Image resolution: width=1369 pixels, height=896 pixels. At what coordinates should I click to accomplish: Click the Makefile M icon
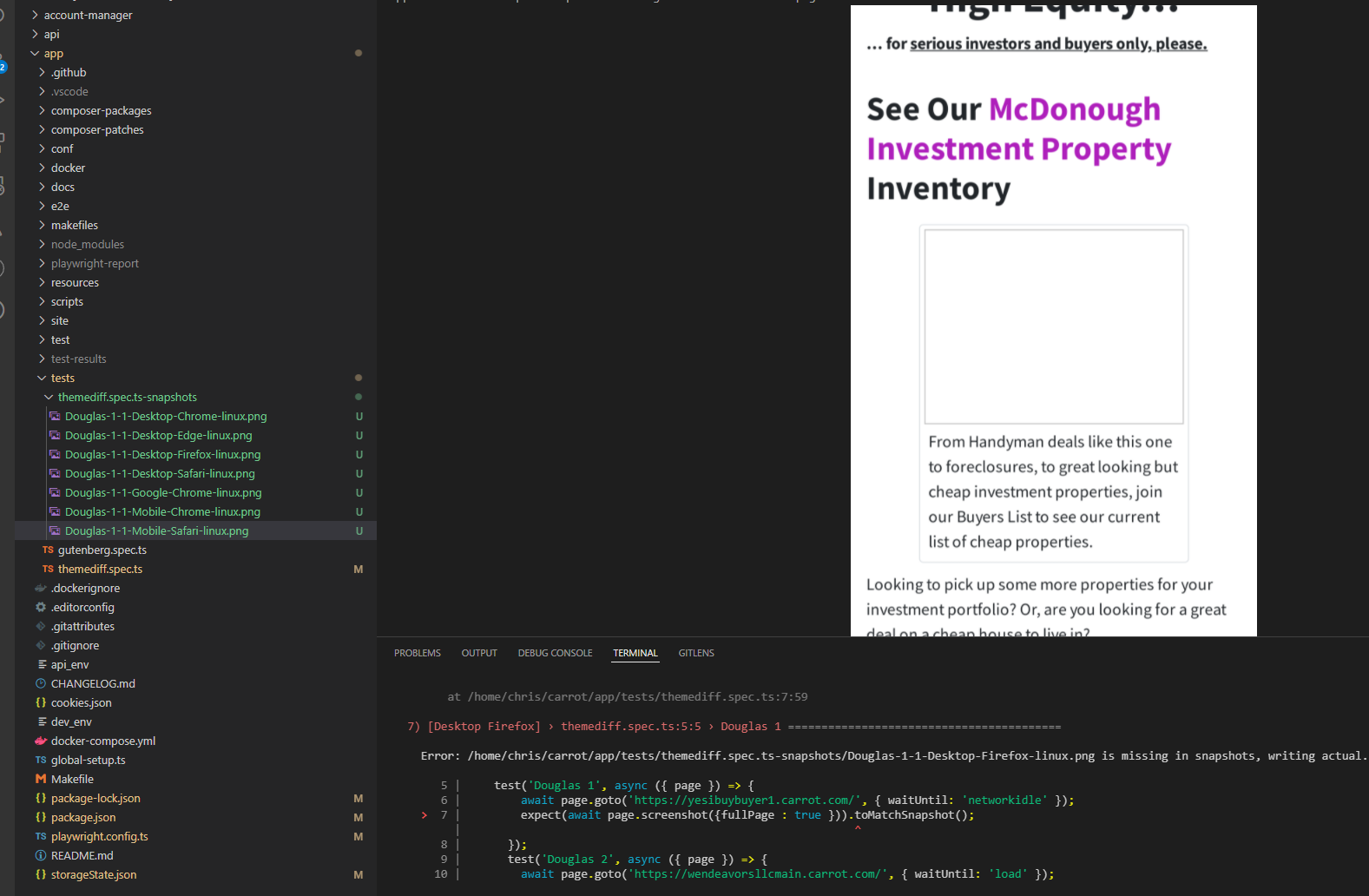click(x=41, y=779)
